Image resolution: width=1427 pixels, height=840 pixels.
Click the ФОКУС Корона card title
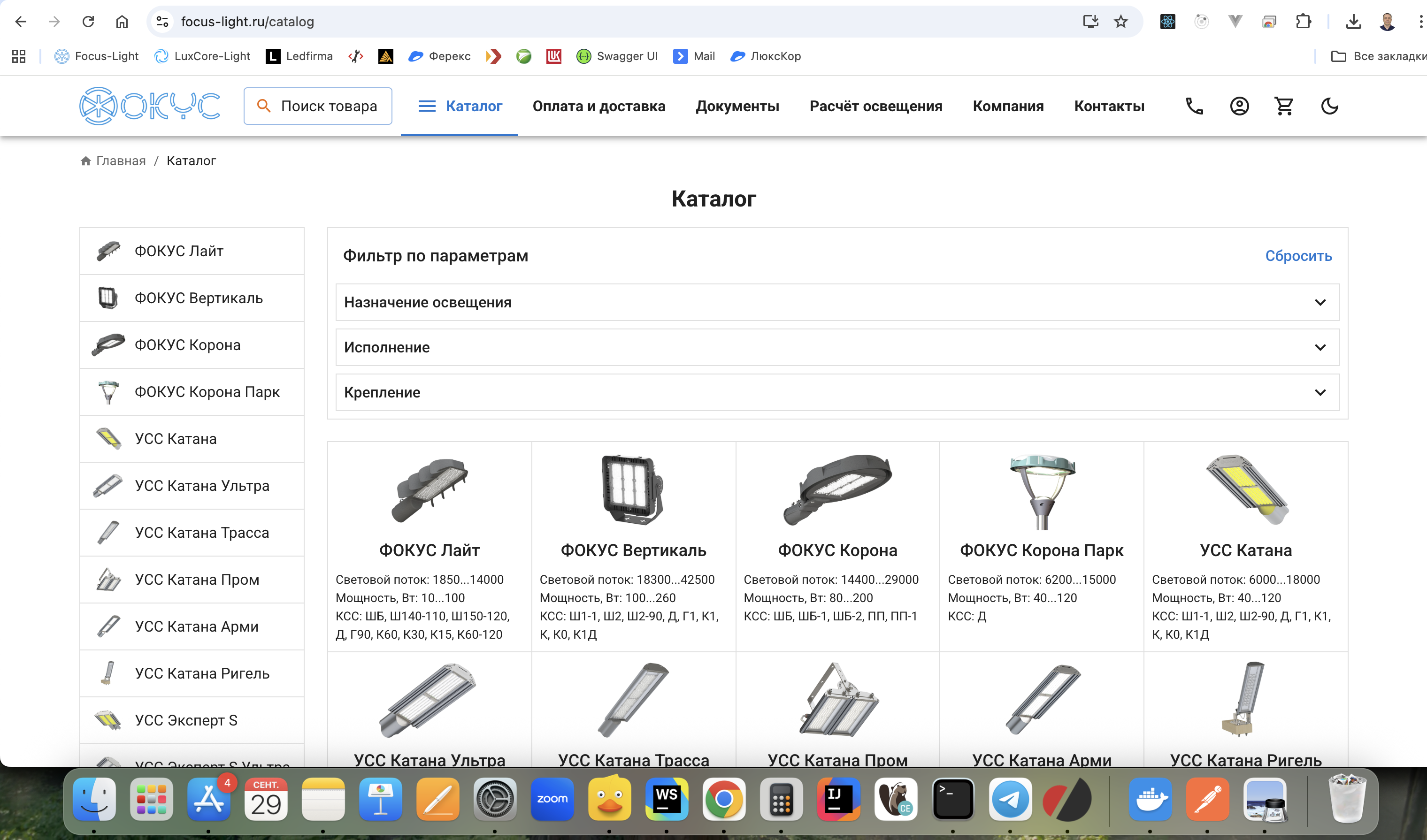click(x=837, y=550)
